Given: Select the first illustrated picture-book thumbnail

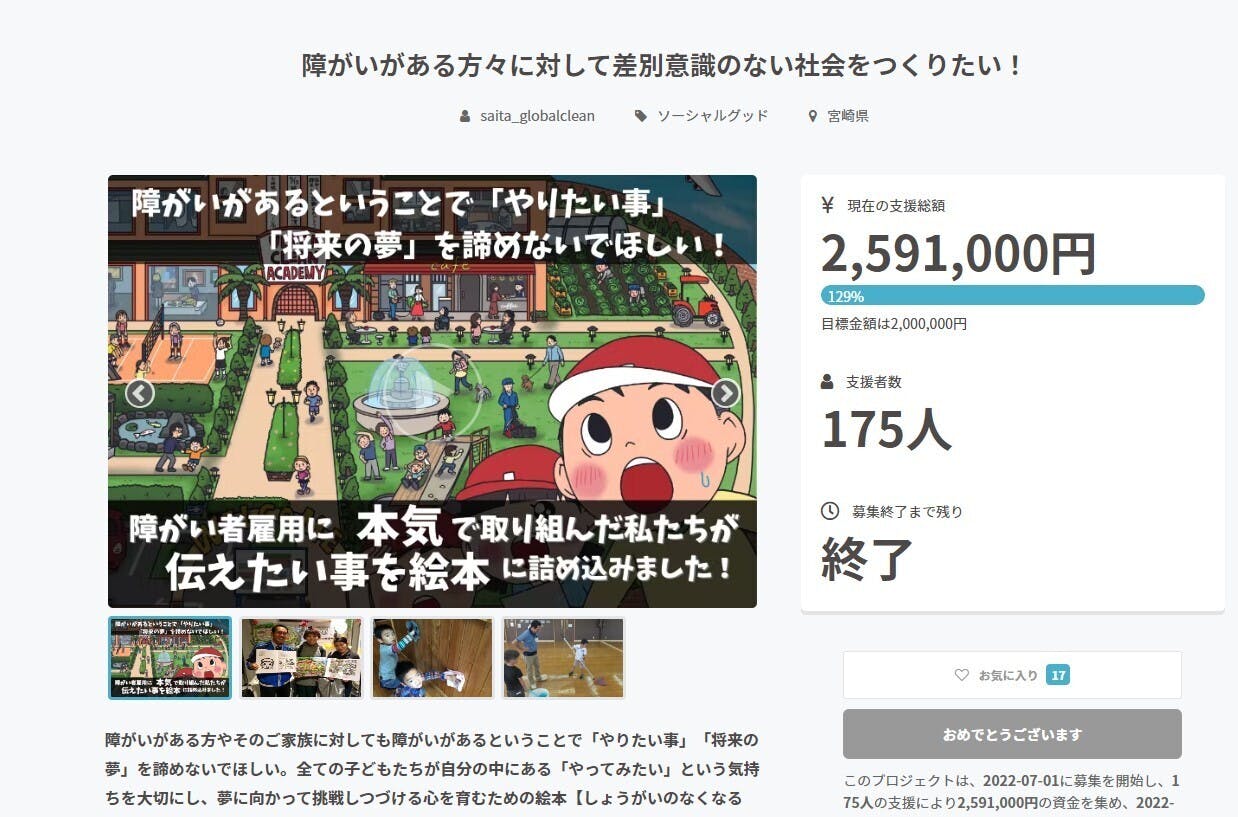Looking at the screenshot, I should tap(170, 657).
